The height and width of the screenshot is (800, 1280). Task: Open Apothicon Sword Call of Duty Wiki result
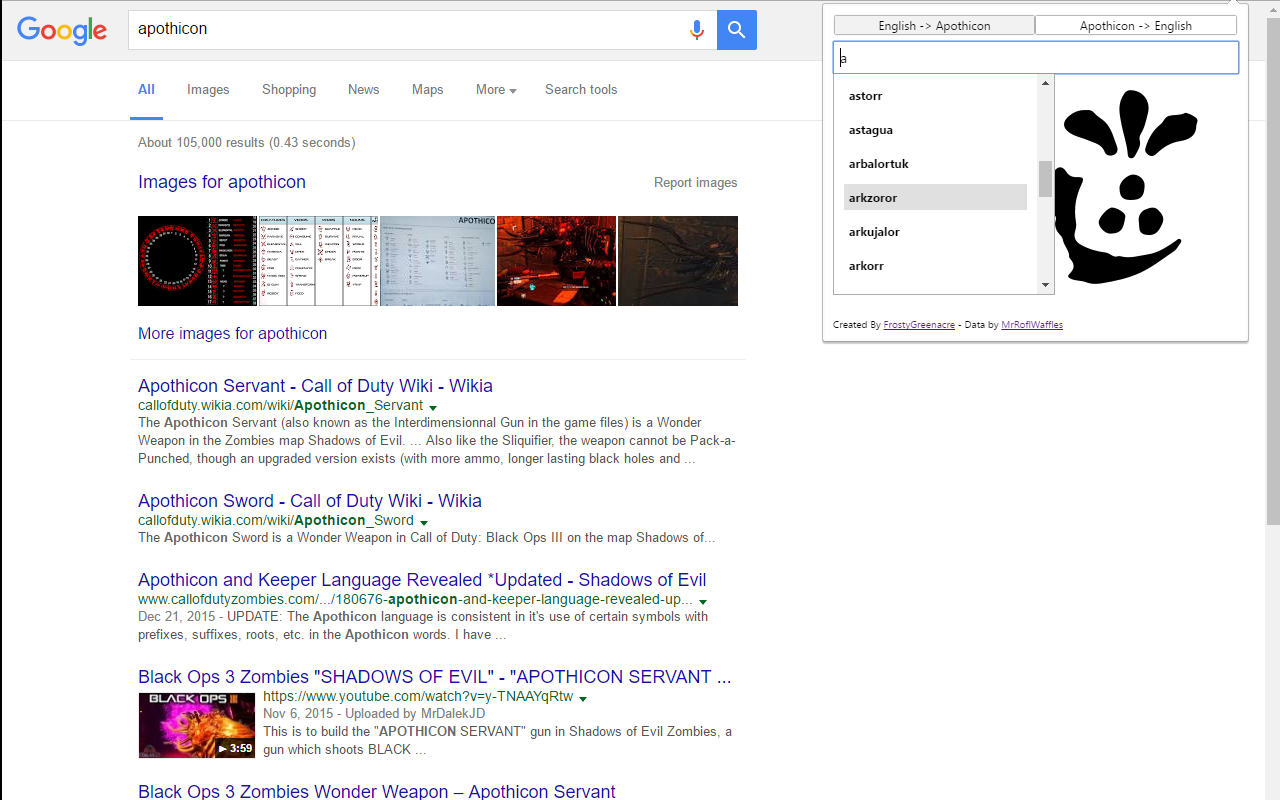pyautogui.click(x=310, y=501)
